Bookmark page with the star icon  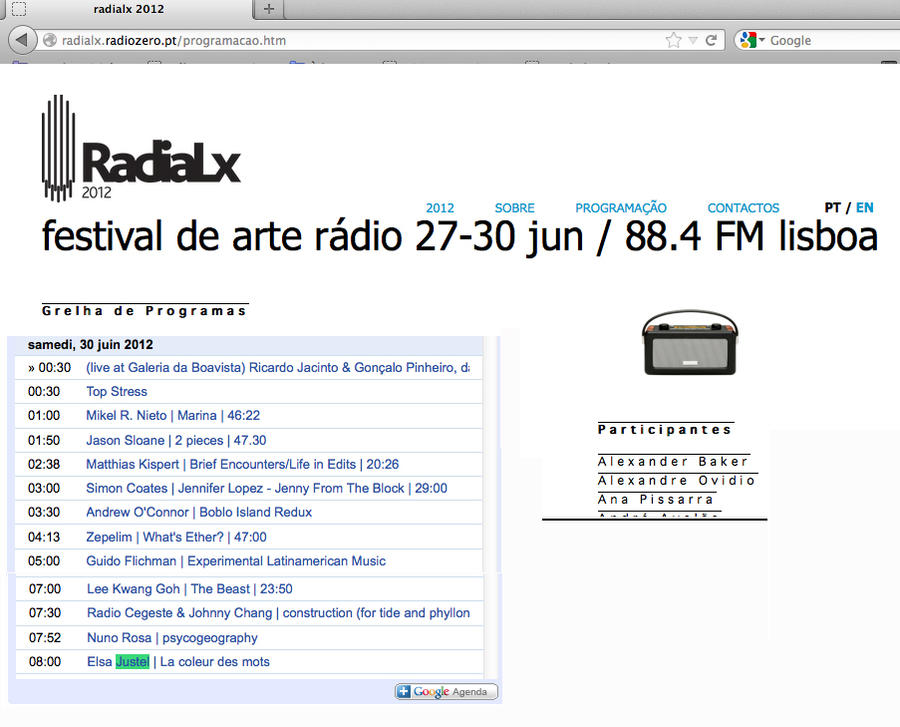pyautogui.click(x=673, y=40)
